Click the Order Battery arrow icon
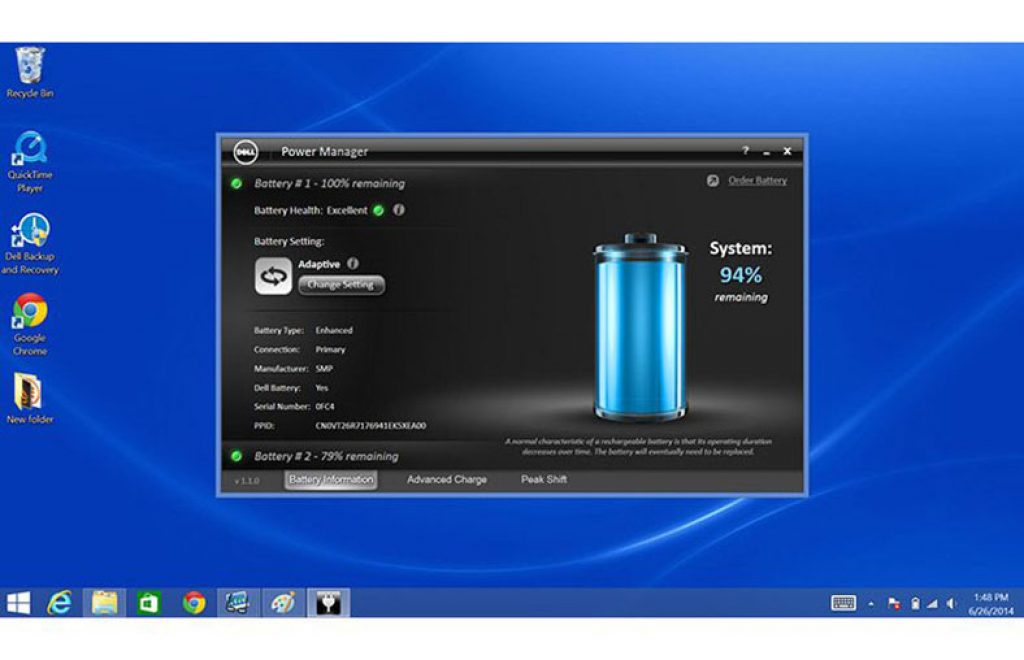 pyautogui.click(x=712, y=181)
